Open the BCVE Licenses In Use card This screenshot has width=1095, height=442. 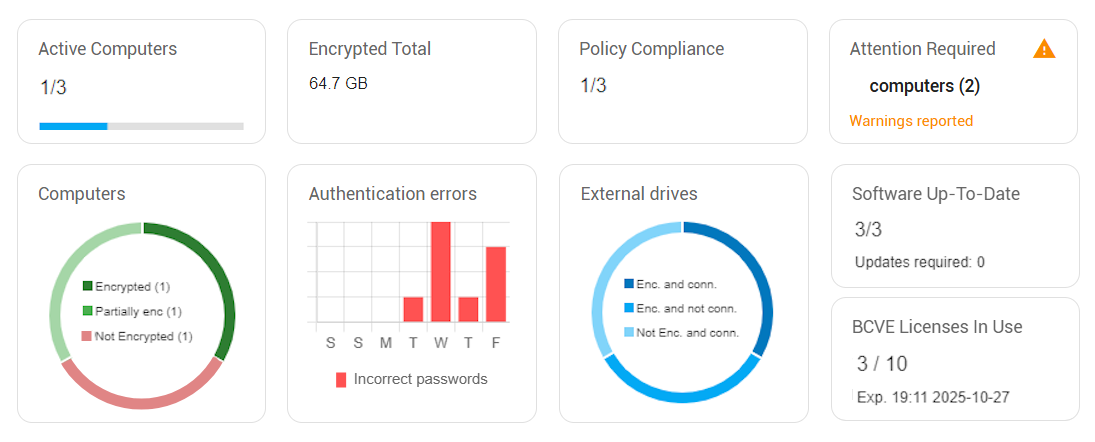955,359
